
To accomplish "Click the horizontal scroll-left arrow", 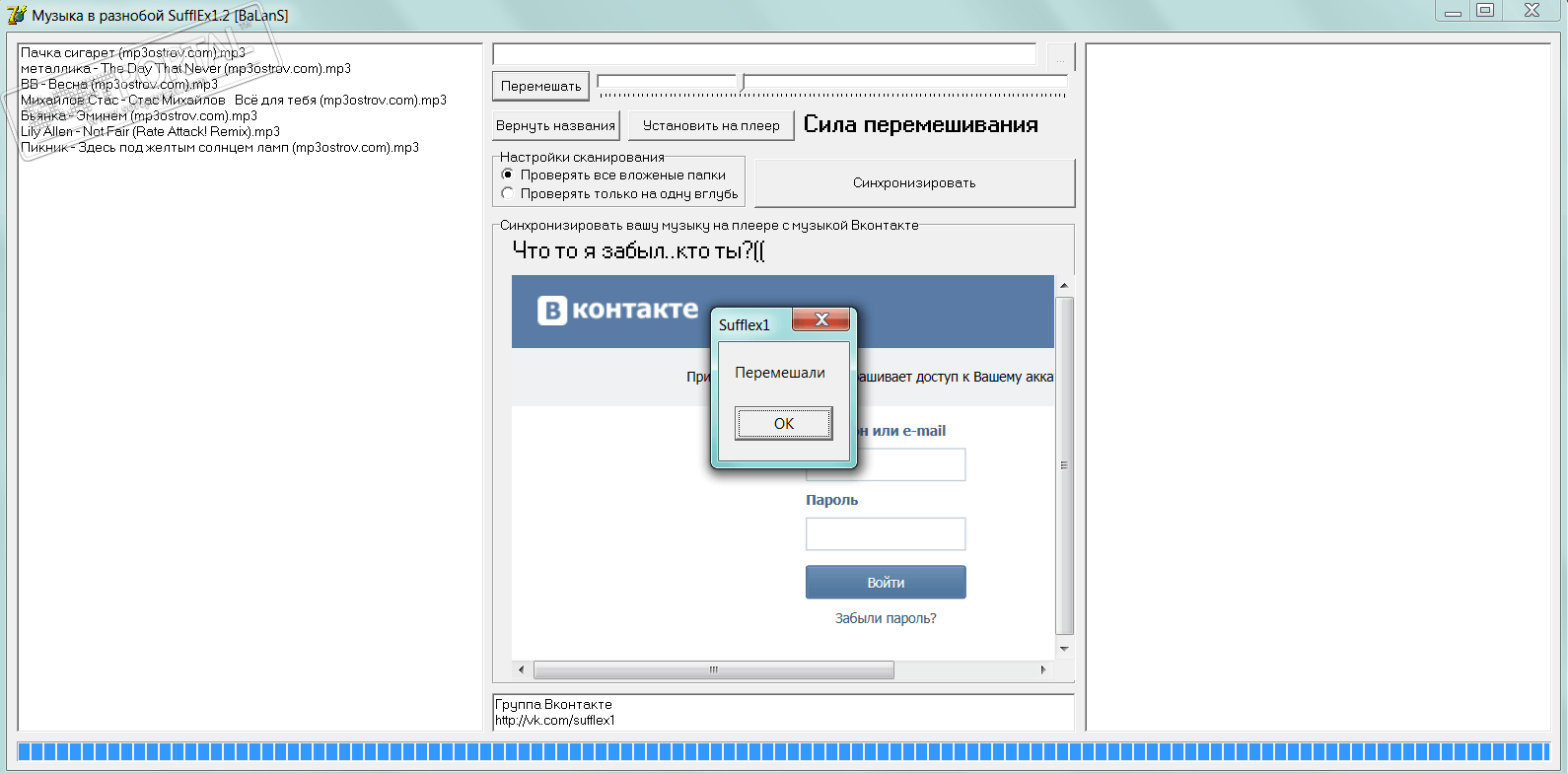I will coord(522,669).
